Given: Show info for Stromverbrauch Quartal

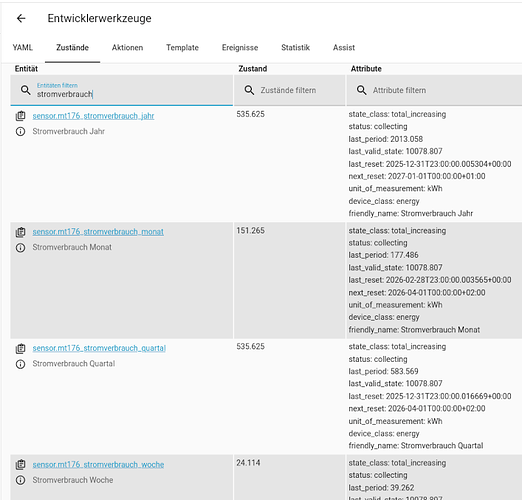Looking at the screenshot, I should [20, 364].
